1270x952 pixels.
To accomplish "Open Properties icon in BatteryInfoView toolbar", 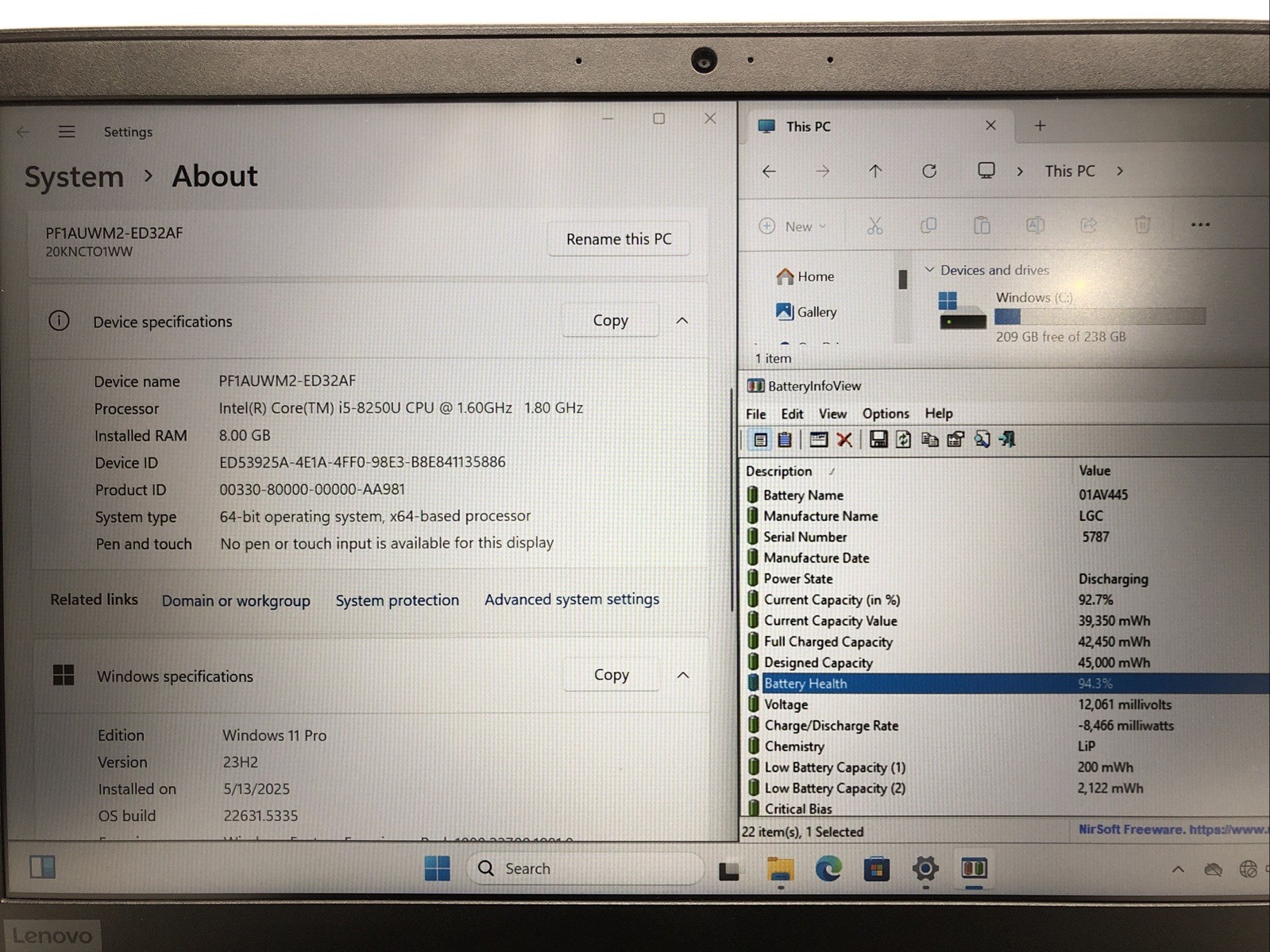I will click(x=955, y=439).
